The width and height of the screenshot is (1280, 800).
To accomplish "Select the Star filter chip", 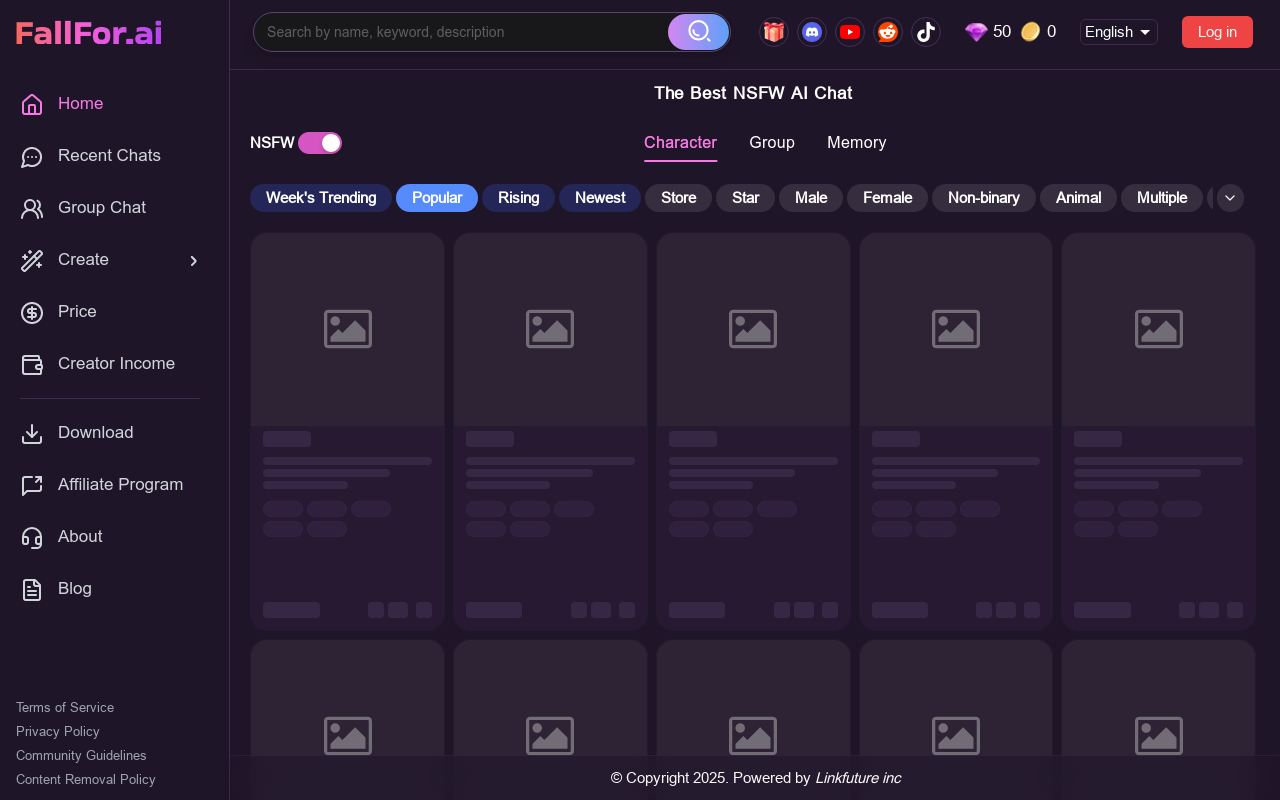I will point(746,198).
